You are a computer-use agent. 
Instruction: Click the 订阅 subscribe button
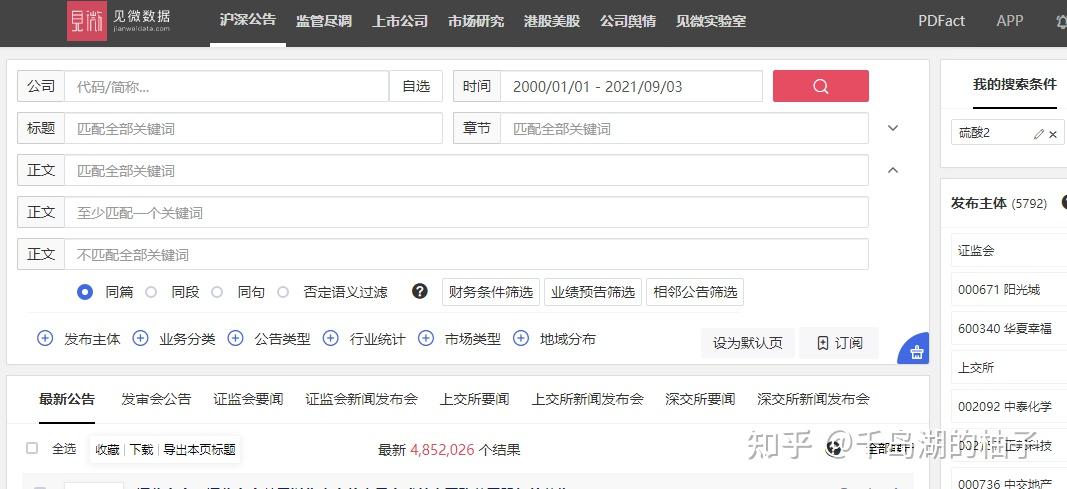[839, 343]
